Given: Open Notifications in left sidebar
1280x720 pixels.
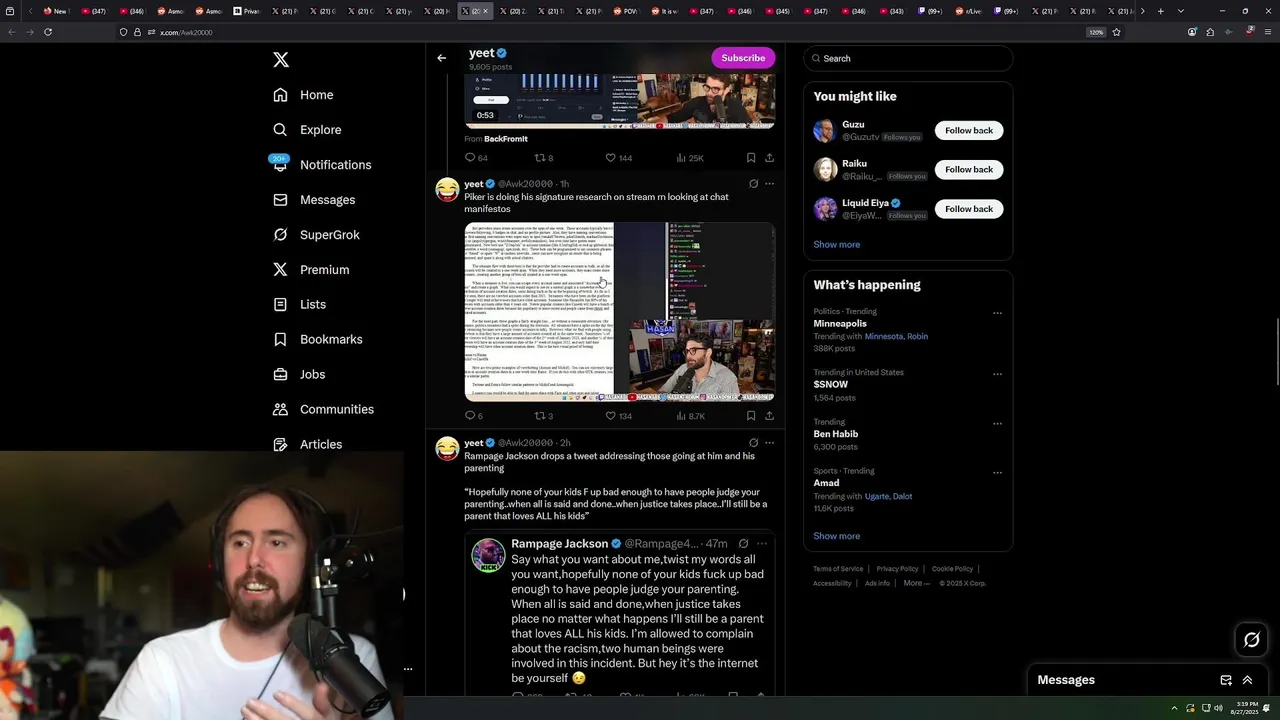Looking at the screenshot, I should pyautogui.click(x=321, y=165).
